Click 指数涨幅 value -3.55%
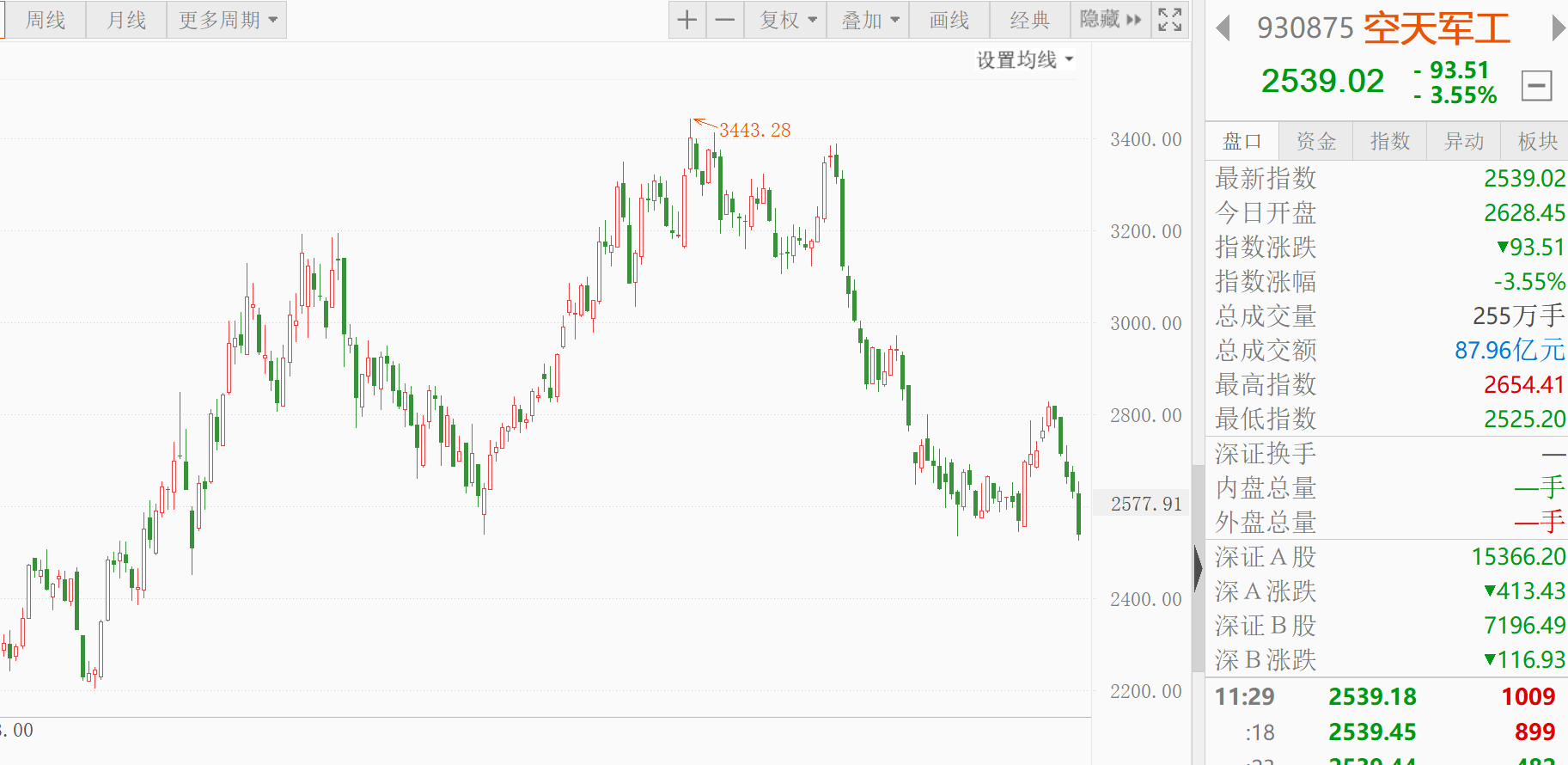Screen dimensions: 1568x765 [x=1529, y=281]
